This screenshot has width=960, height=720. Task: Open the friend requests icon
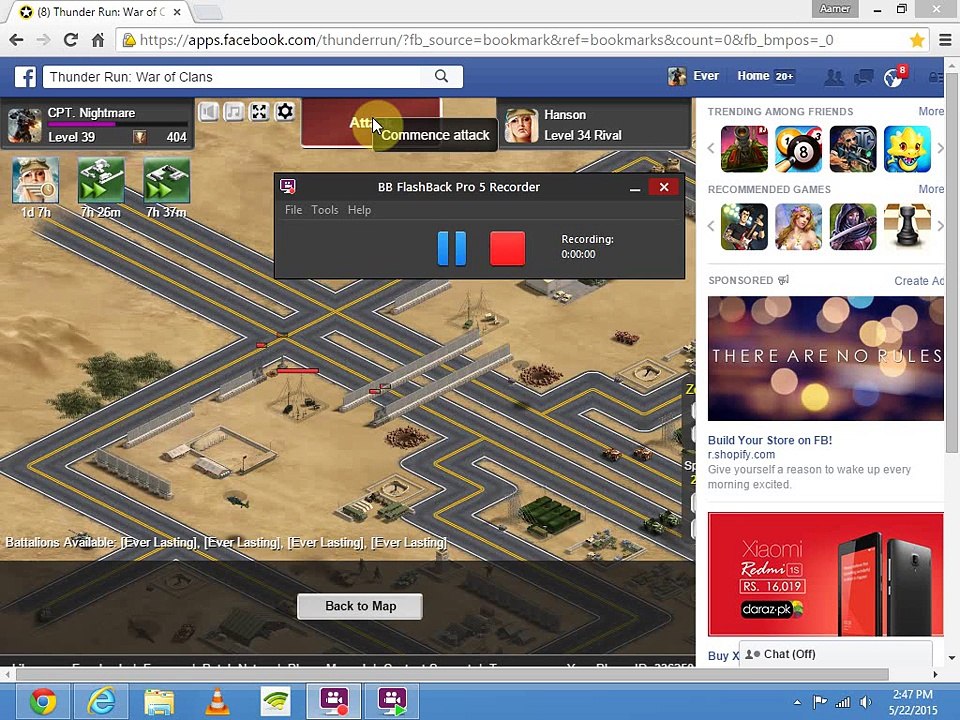click(x=834, y=77)
